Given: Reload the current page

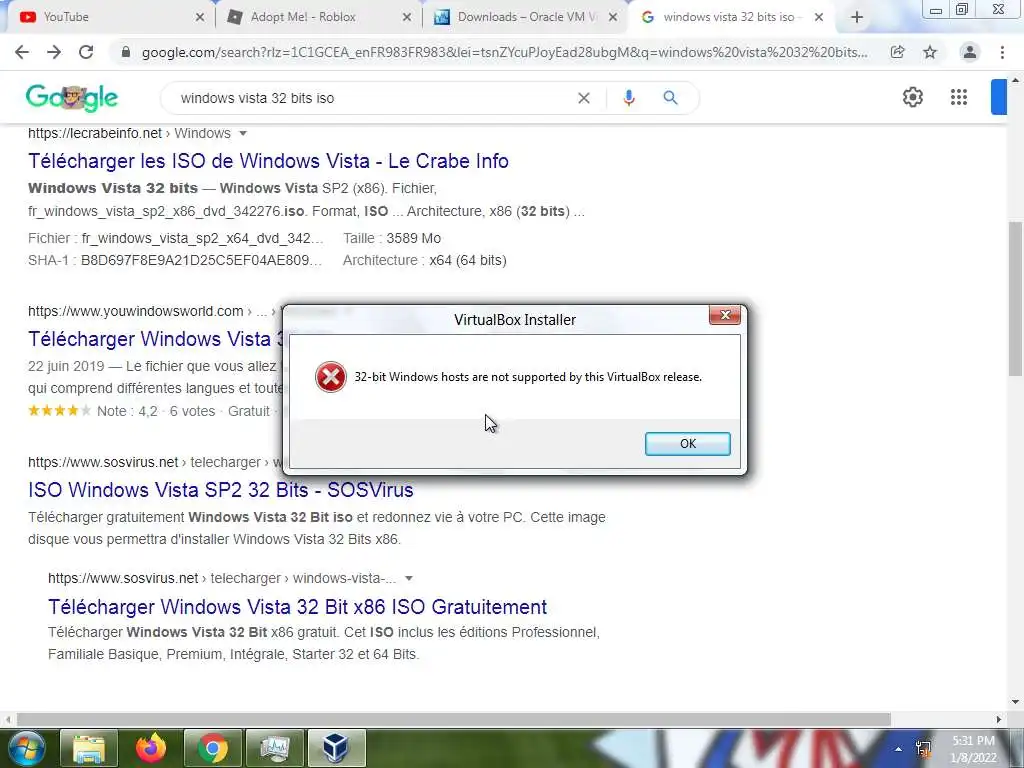Looking at the screenshot, I should 86,52.
